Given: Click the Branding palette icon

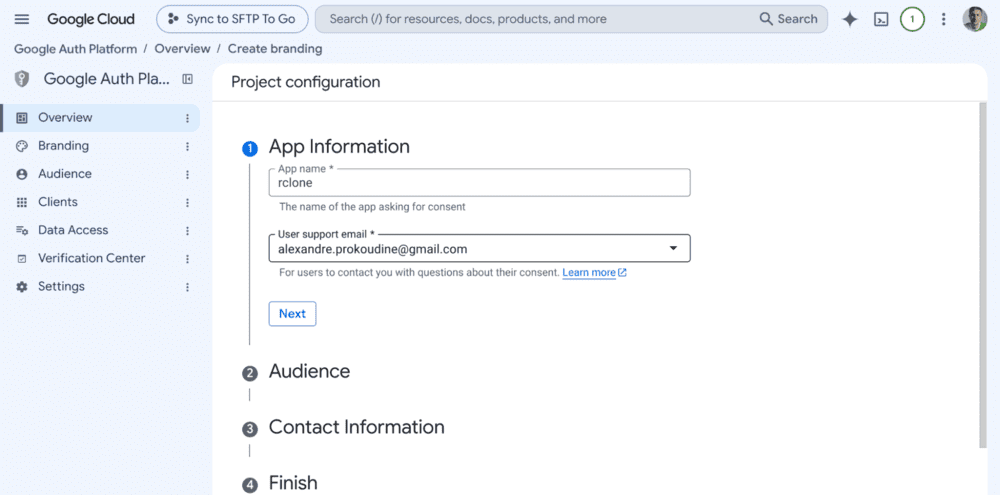Looking at the screenshot, I should point(22,146).
